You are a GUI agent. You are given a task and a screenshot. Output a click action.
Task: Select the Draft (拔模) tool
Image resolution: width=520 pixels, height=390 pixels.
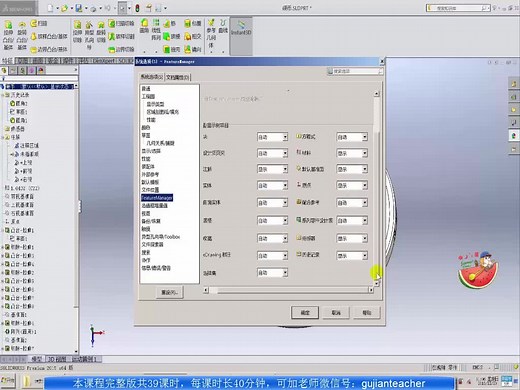(172, 36)
